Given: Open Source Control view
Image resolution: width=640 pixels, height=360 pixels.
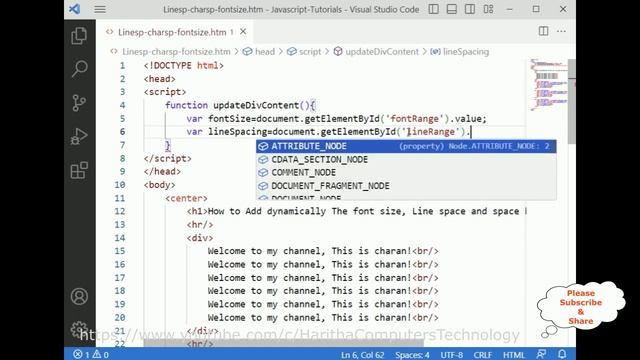Looking at the screenshot, I should [x=79, y=102].
